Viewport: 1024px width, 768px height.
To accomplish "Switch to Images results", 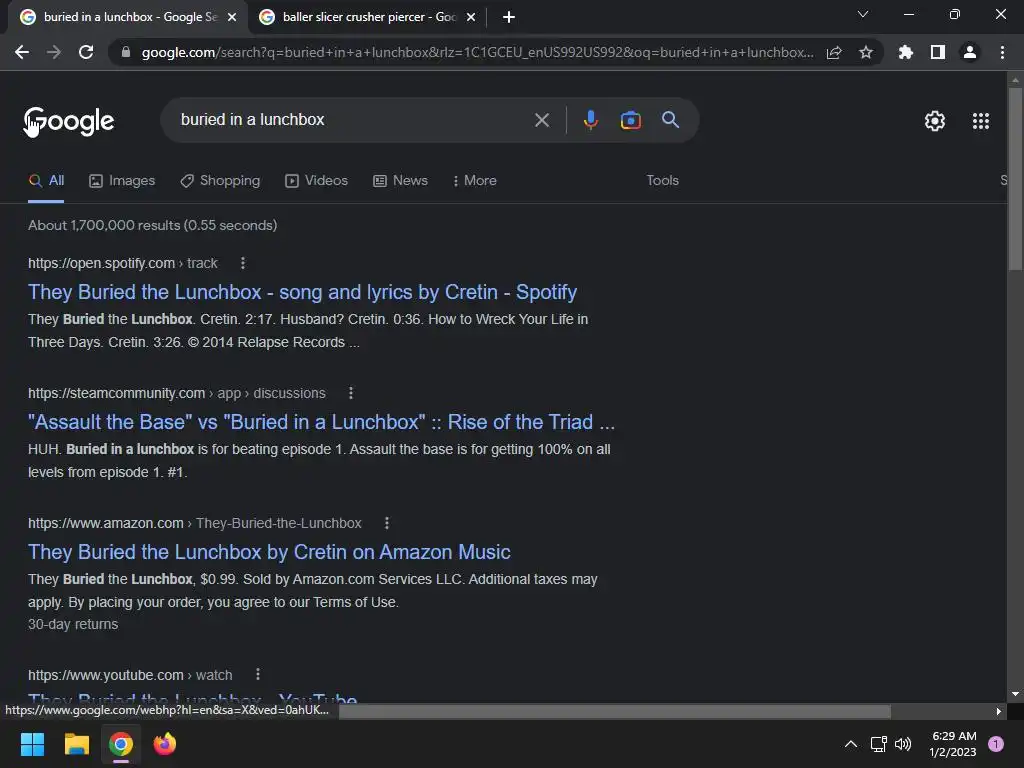I will tap(122, 181).
